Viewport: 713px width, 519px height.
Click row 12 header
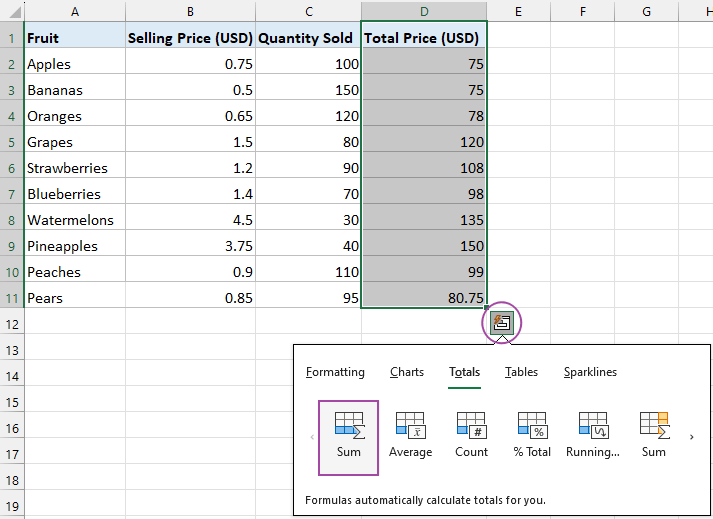[11, 324]
